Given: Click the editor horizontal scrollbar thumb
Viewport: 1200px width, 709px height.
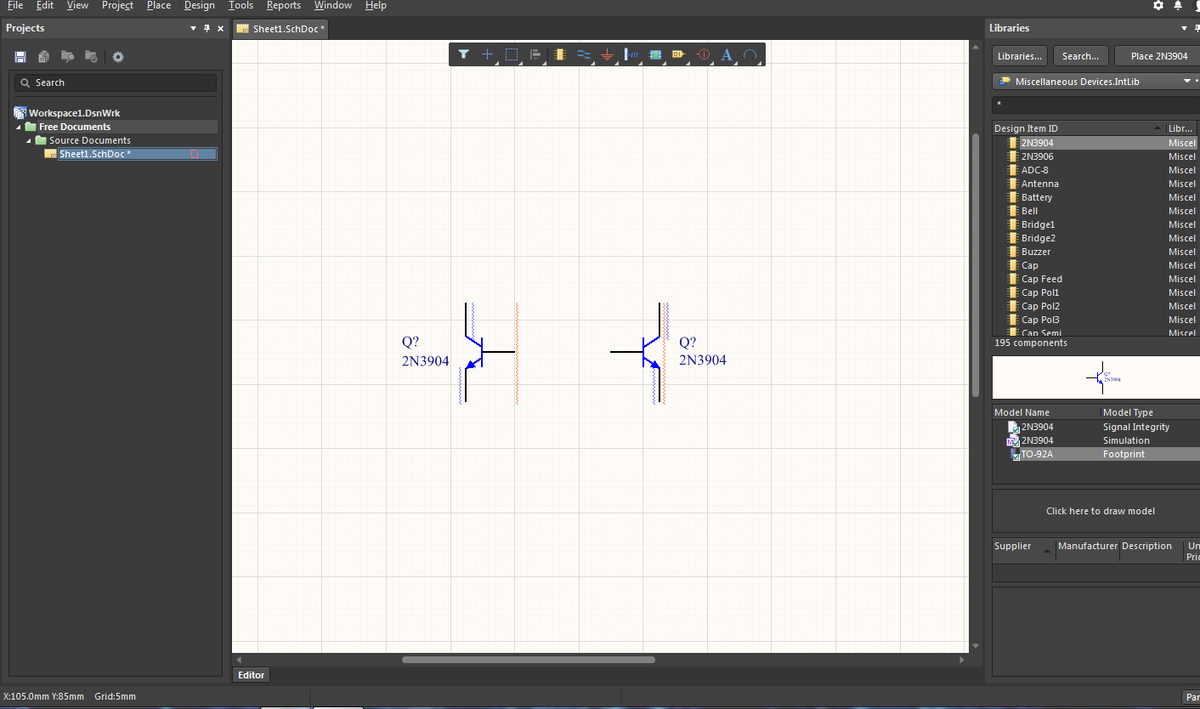Looking at the screenshot, I should [528, 660].
